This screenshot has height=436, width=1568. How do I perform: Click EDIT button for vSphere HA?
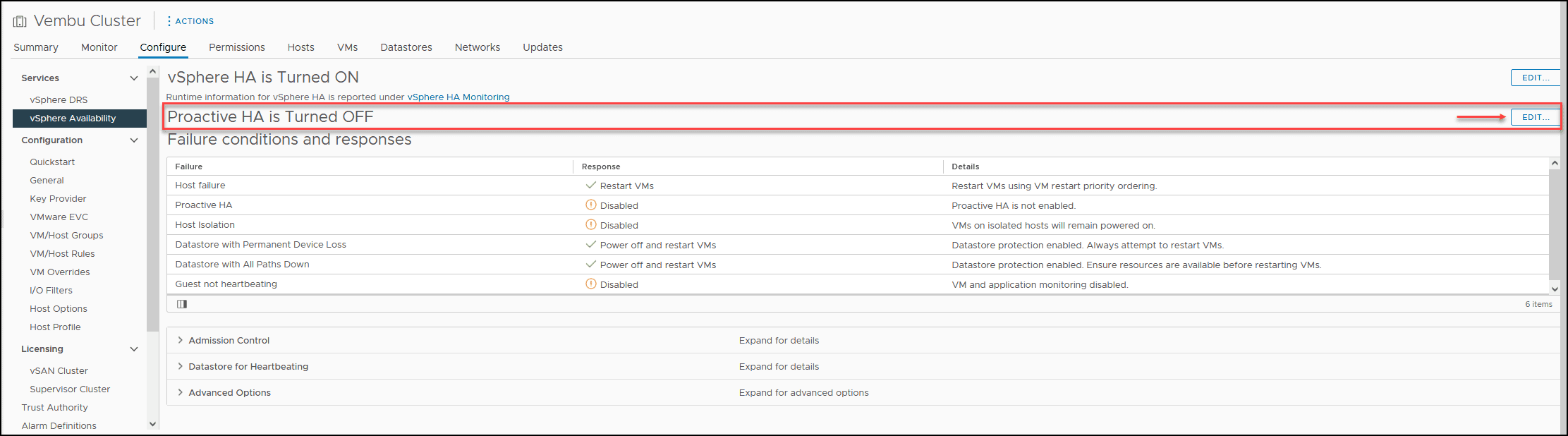coord(1536,78)
